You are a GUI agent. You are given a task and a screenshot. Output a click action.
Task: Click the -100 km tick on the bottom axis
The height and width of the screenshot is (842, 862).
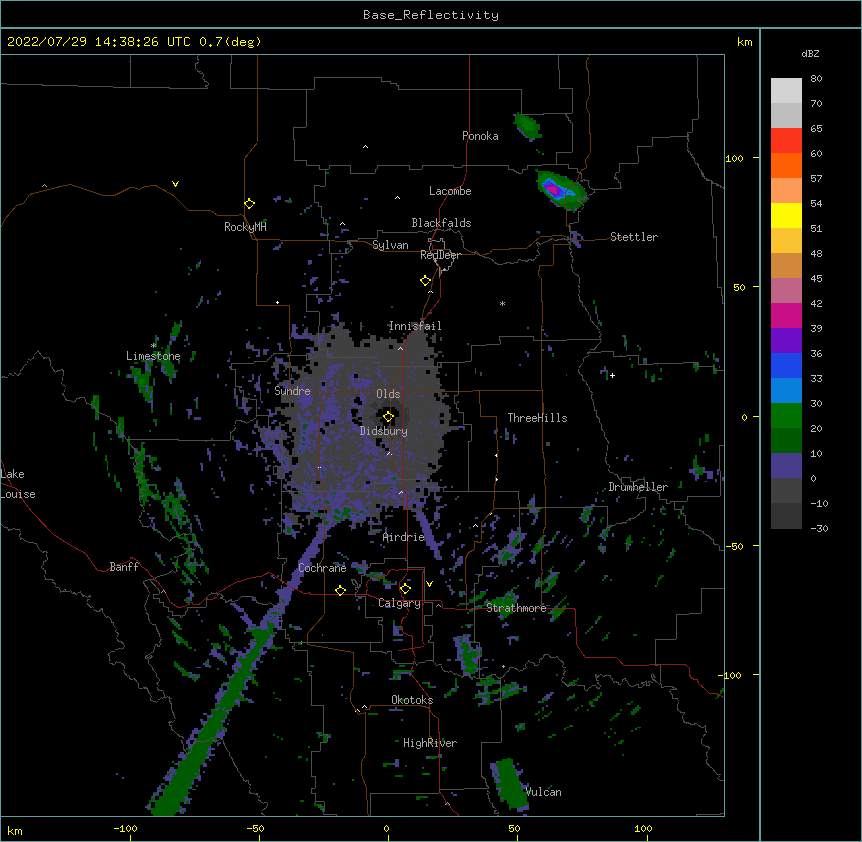(x=125, y=828)
